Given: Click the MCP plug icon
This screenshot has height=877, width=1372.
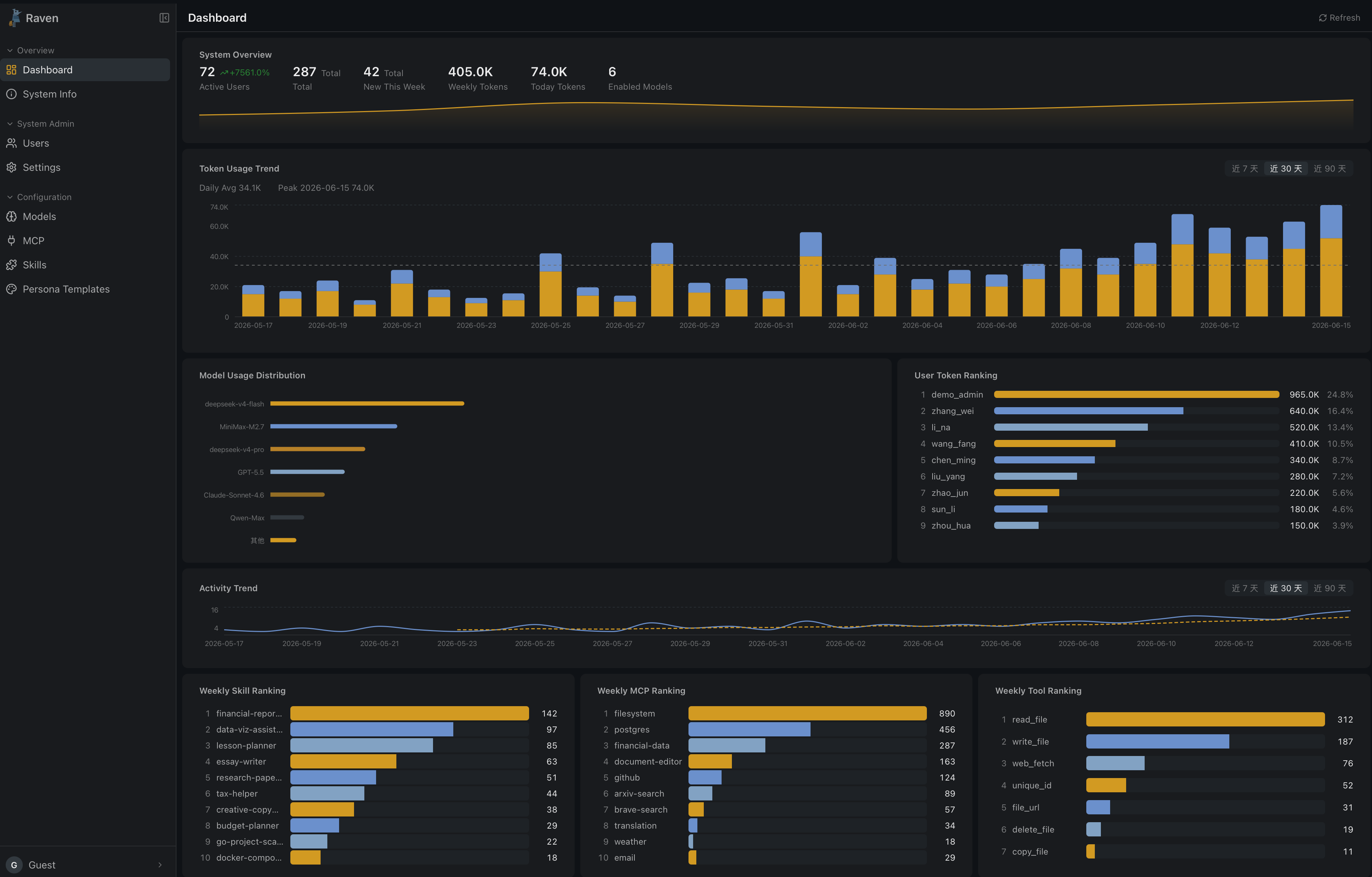Looking at the screenshot, I should tap(11, 241).
